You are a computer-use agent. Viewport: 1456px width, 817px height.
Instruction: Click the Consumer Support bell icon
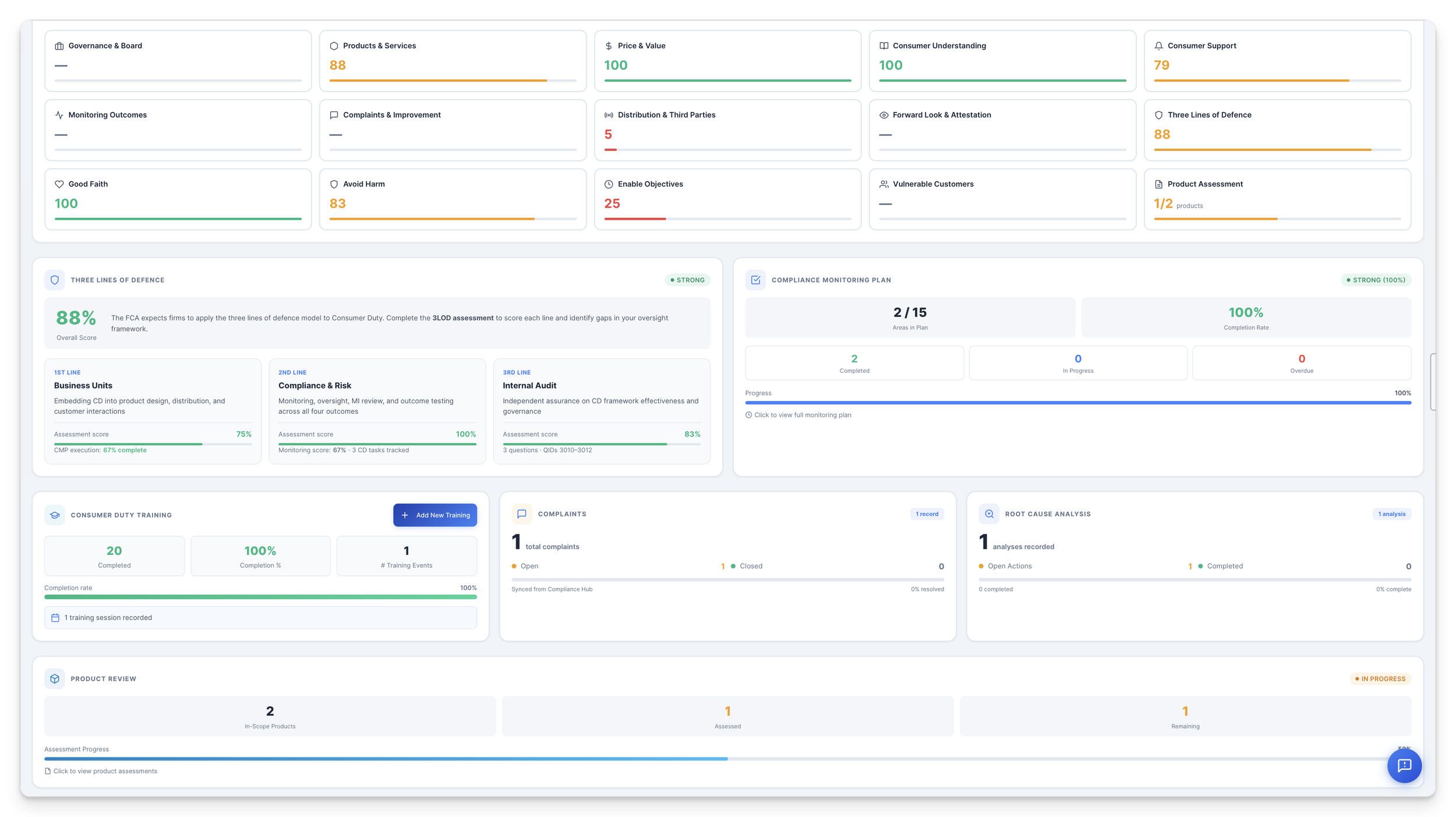click(1158, 45)
